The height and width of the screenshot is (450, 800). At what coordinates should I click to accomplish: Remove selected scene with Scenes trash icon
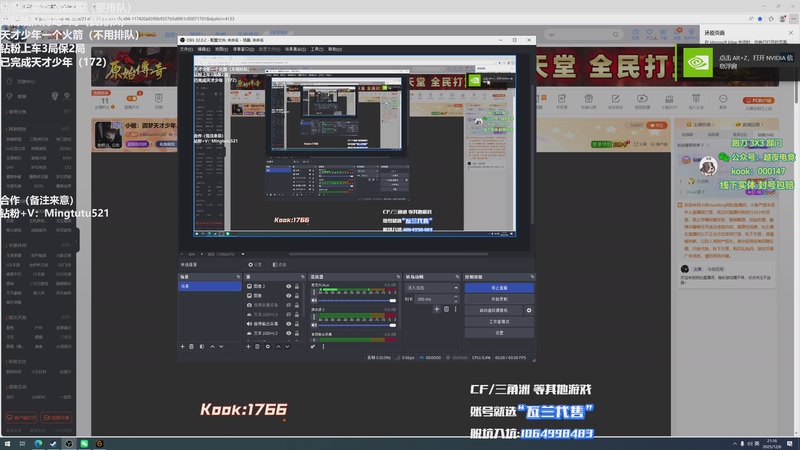pyautogui.click(x=191, y=346)
